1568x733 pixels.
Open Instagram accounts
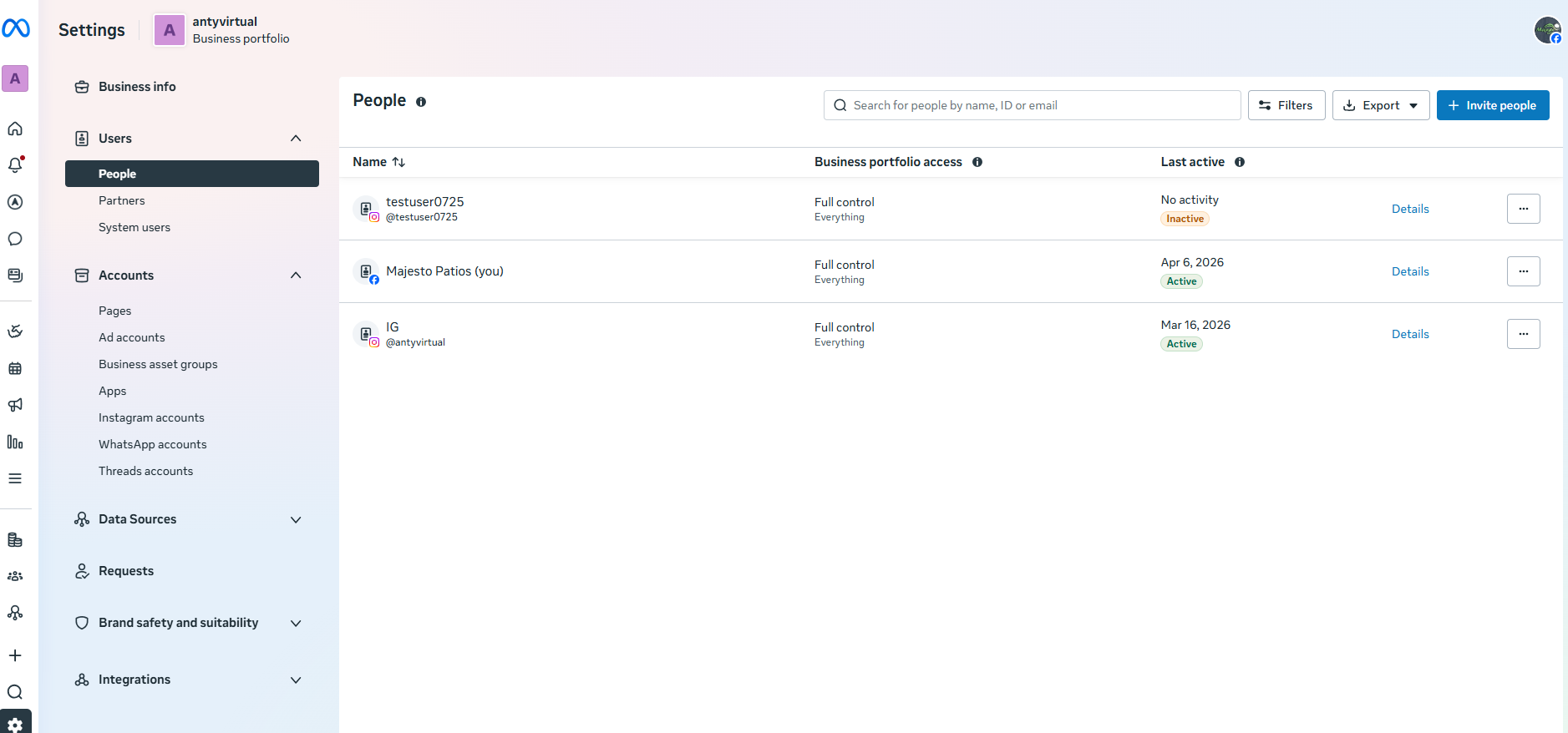click(151, 417)
